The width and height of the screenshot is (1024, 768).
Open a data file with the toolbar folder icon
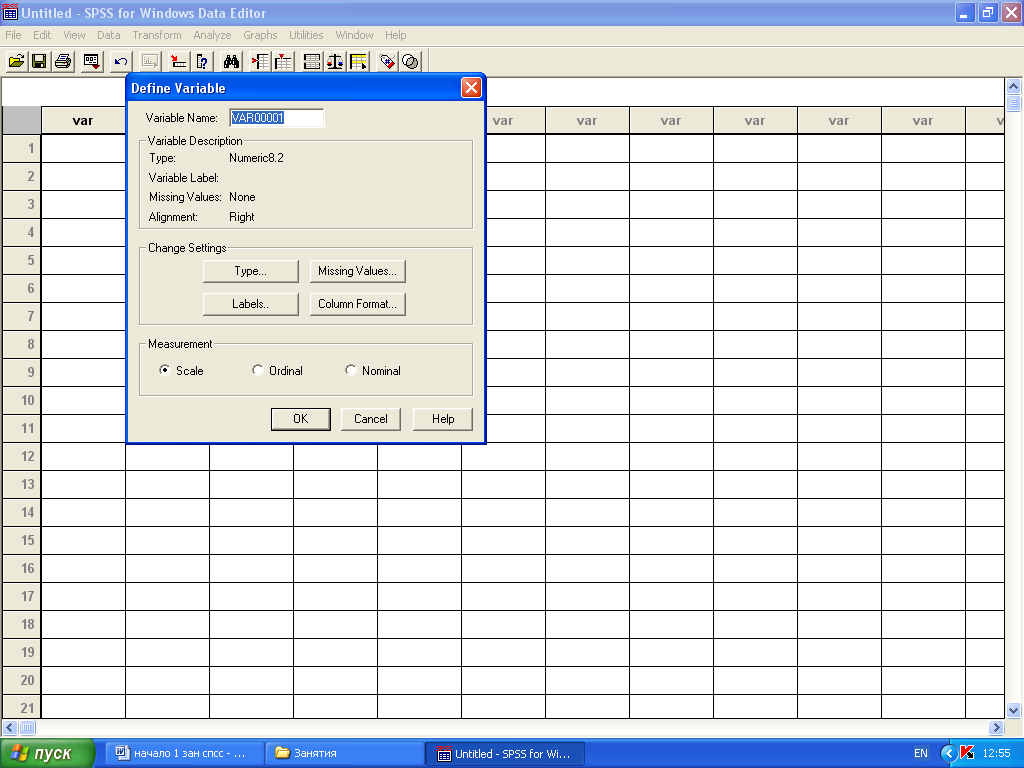[16, 61]
